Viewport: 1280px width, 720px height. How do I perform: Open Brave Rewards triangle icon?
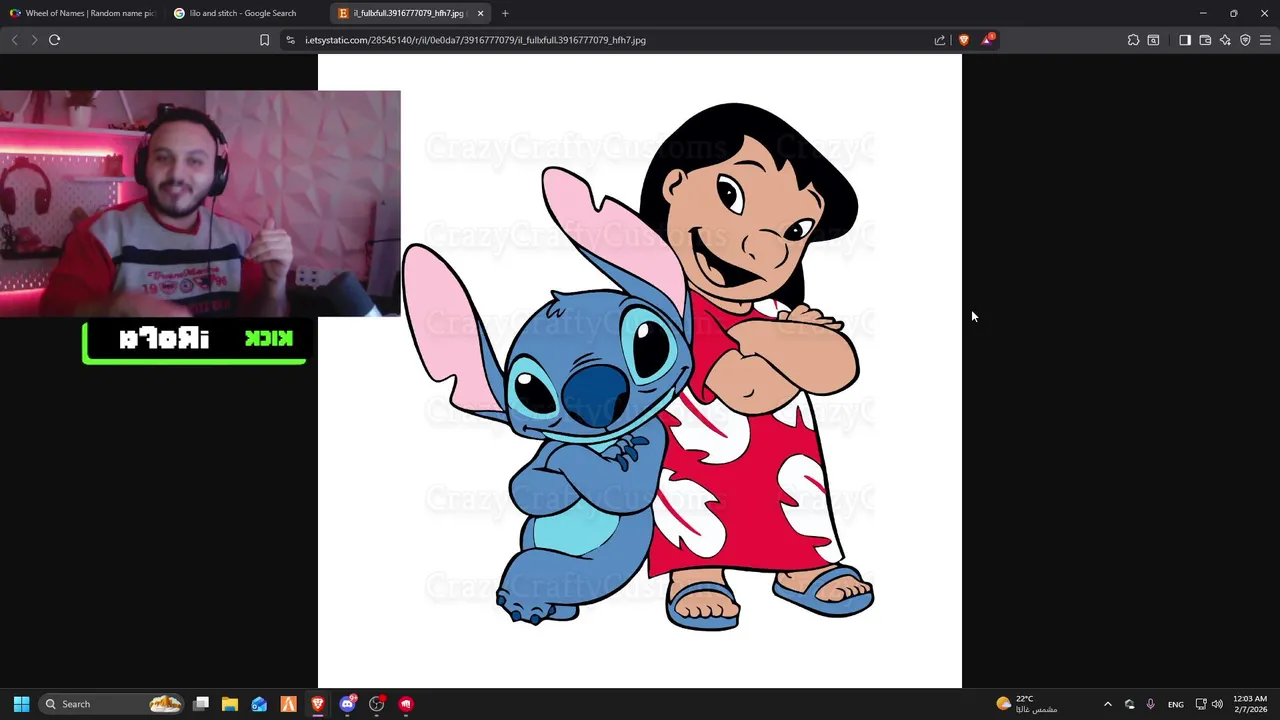[x=988, y=40]
